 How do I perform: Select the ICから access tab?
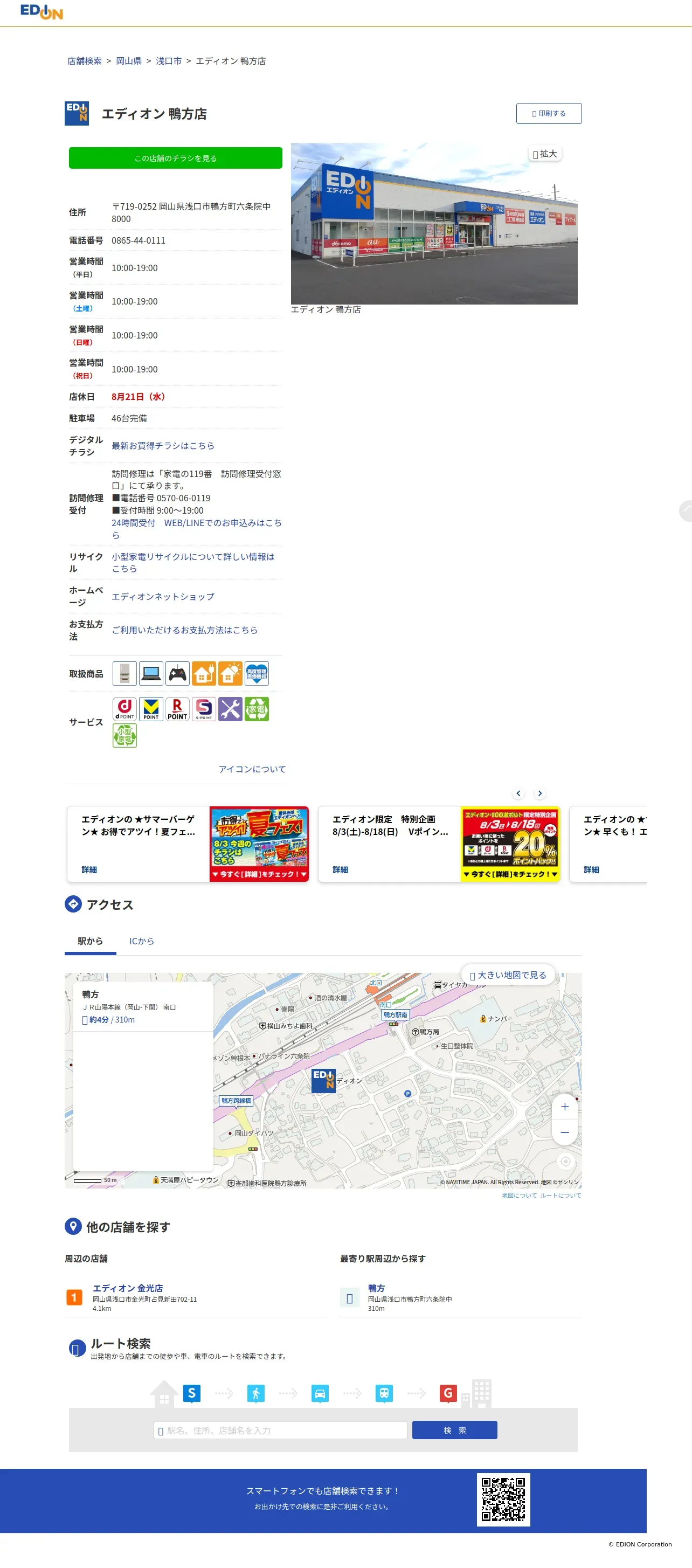(x=141, y=941)
